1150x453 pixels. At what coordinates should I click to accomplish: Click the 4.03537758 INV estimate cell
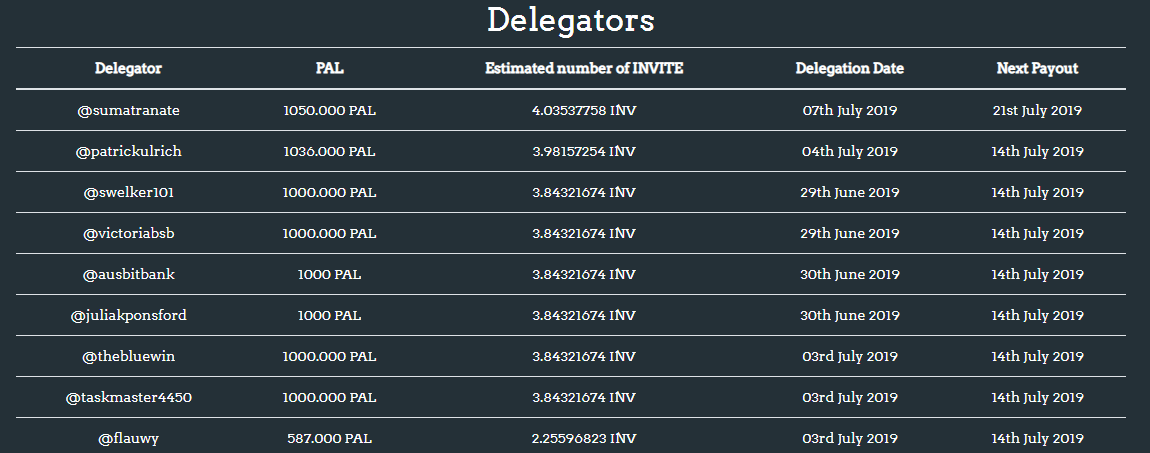tap(584, 111)
